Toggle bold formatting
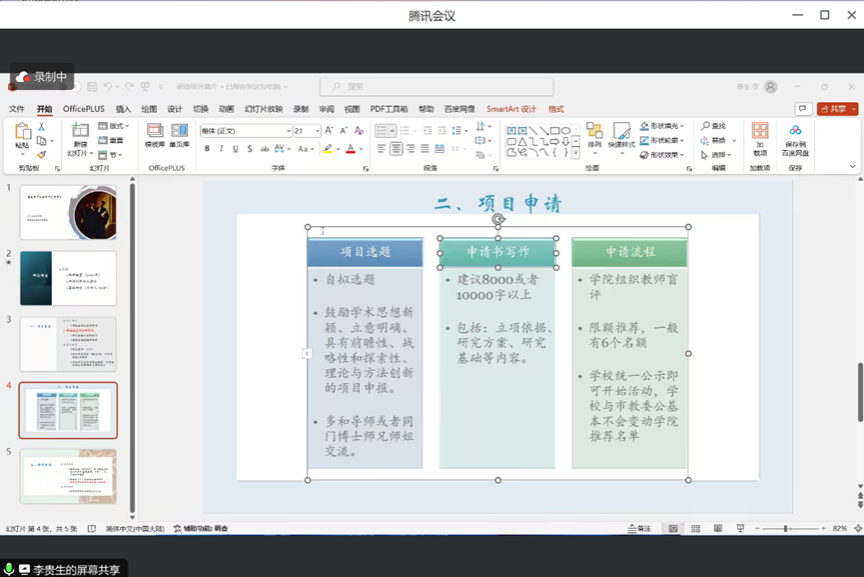 pyautogui.click(x=207, y=149)
